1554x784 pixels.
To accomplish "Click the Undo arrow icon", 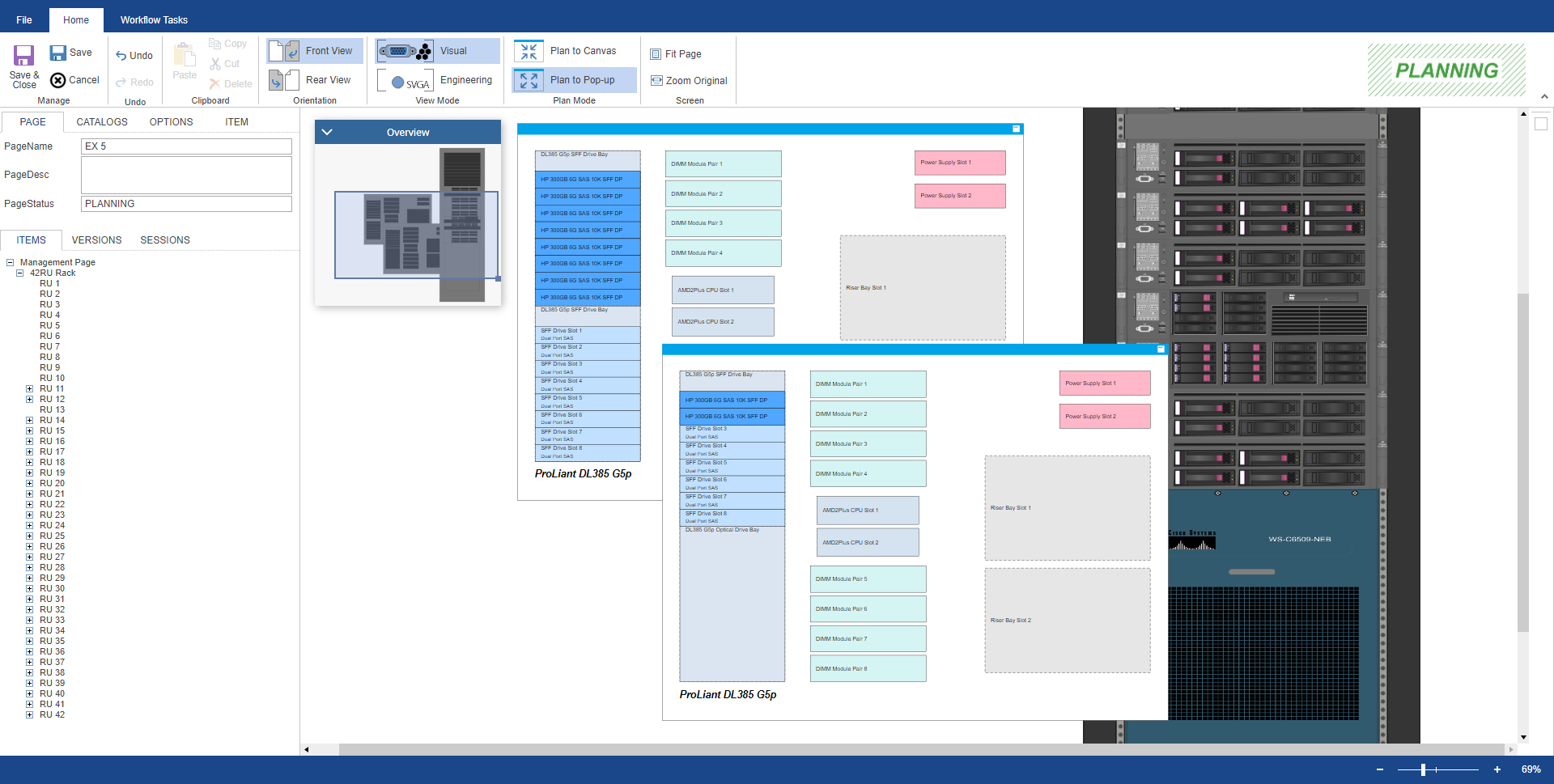I will tap(121, 56).
